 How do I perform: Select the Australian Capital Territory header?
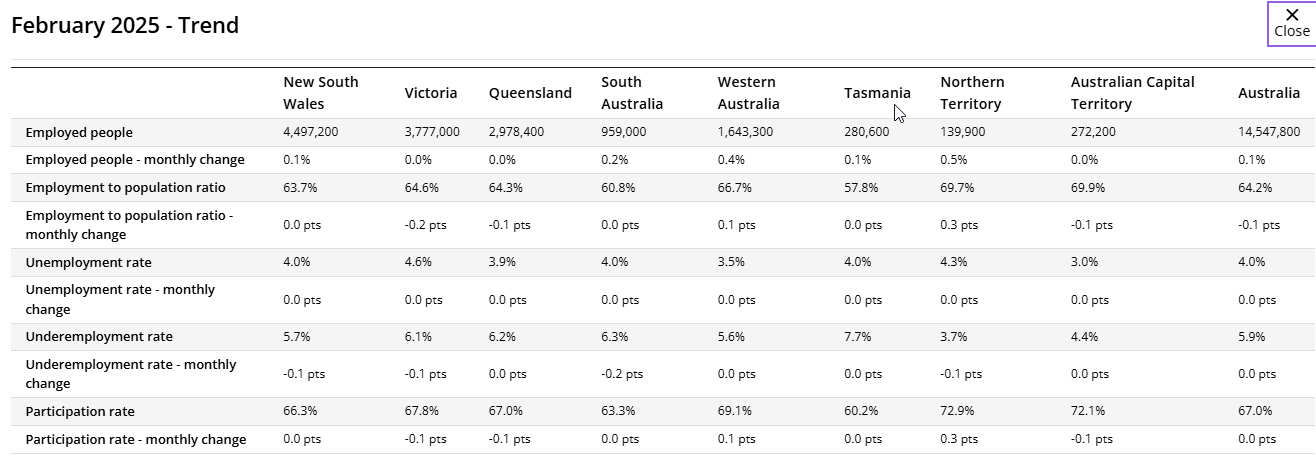[x=1132, y=93]
